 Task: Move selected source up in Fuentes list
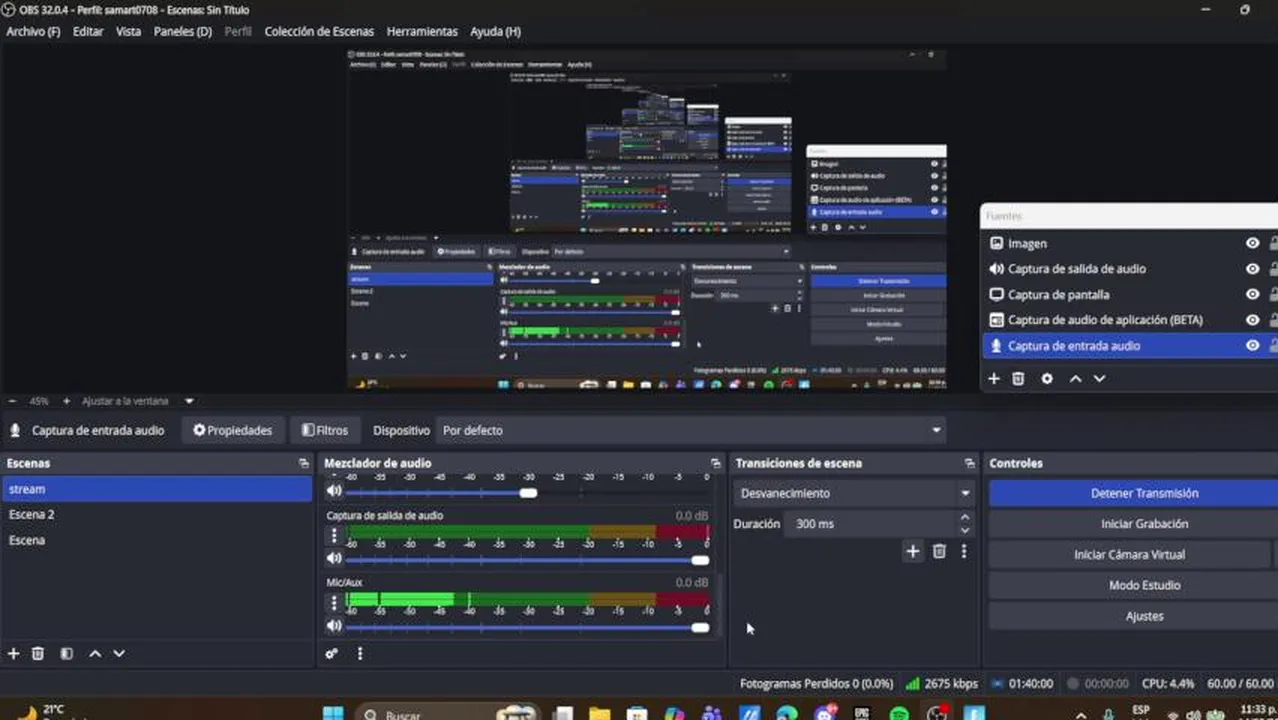[x=1076, y=379]
